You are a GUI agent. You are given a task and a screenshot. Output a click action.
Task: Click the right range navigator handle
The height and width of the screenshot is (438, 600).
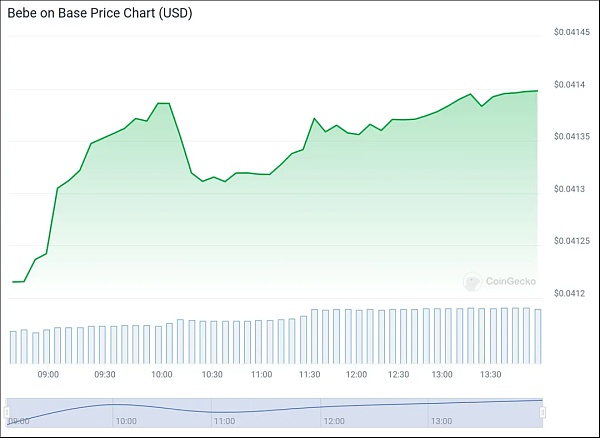pyautogui.click(x=543, y=412)
